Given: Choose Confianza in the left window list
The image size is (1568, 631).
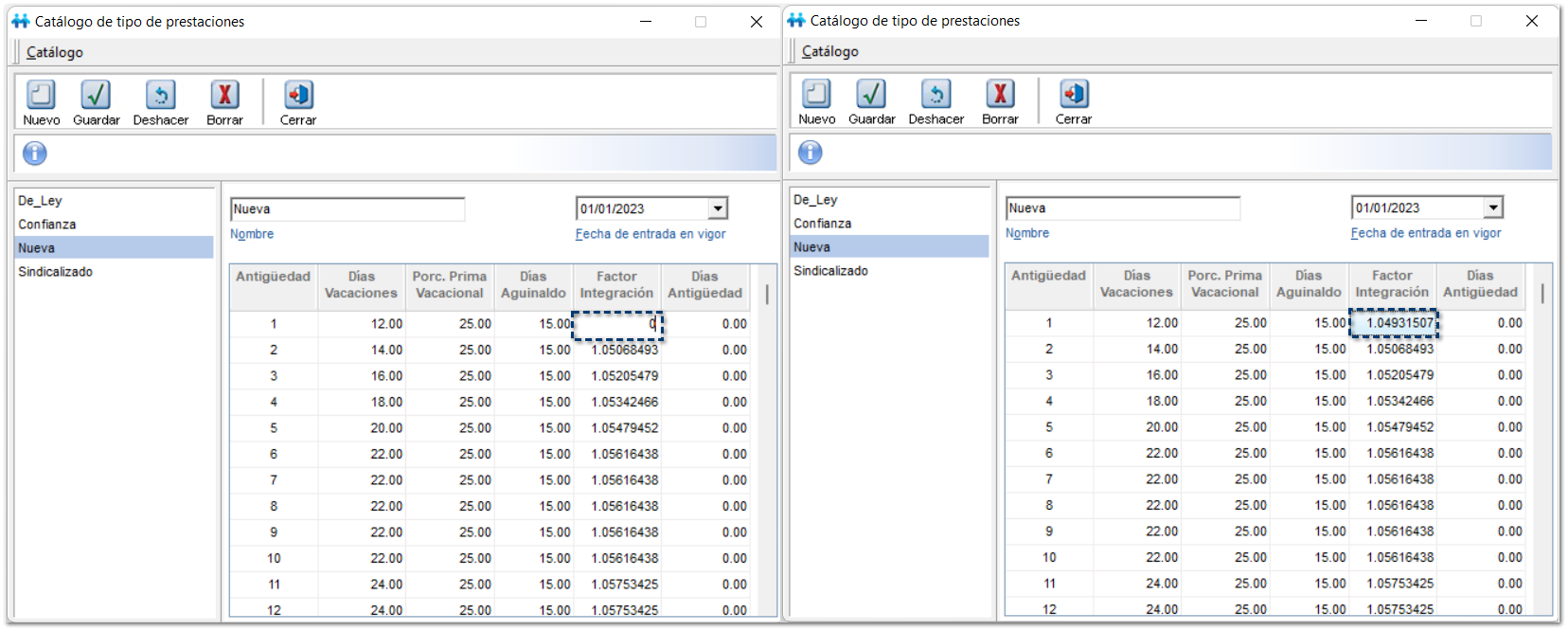Looking at the screenshot, I should (47, 225).
